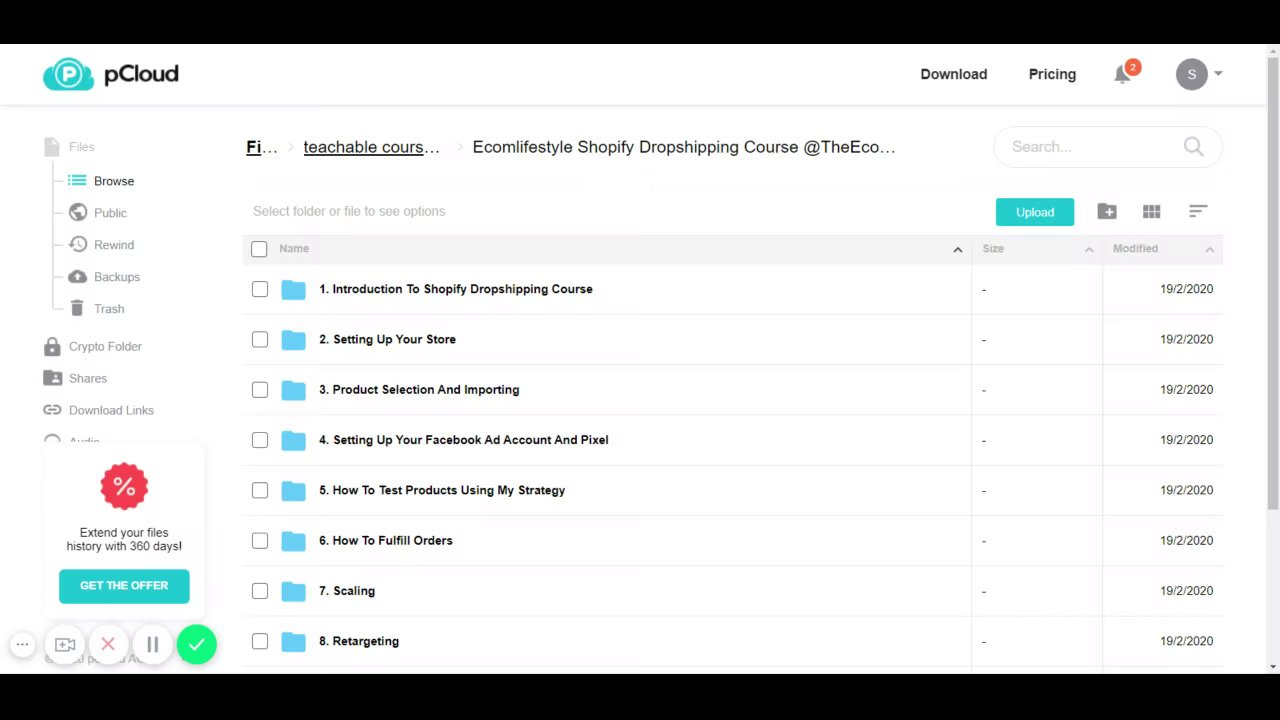Switch to grid view icon

click(1152, 211)
